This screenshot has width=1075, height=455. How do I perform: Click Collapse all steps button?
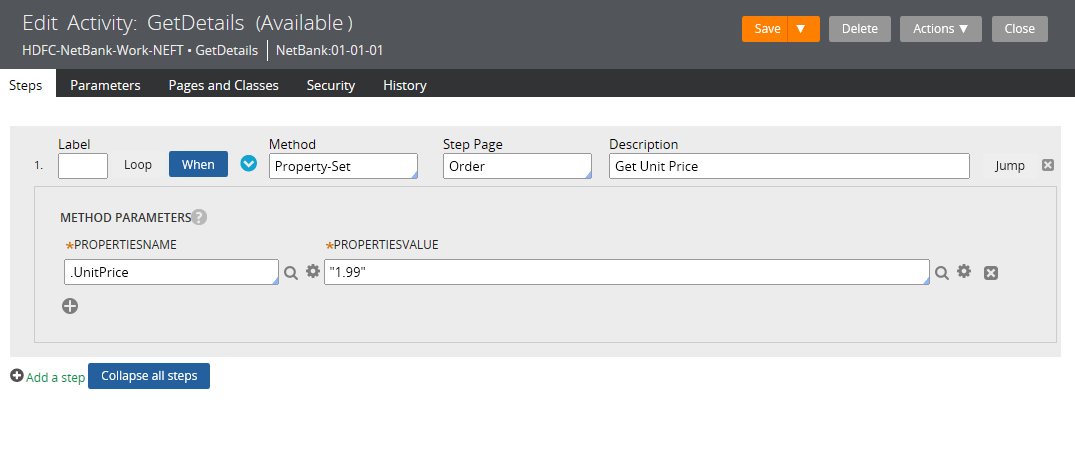click(149, 376)
